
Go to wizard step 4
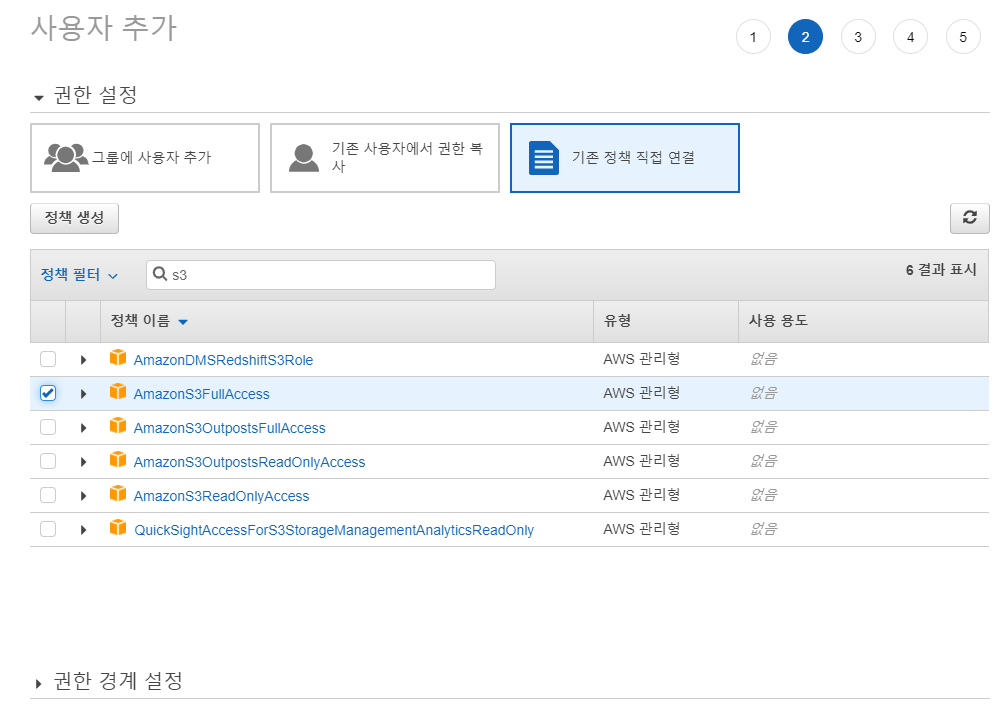(x=910, y=37)
